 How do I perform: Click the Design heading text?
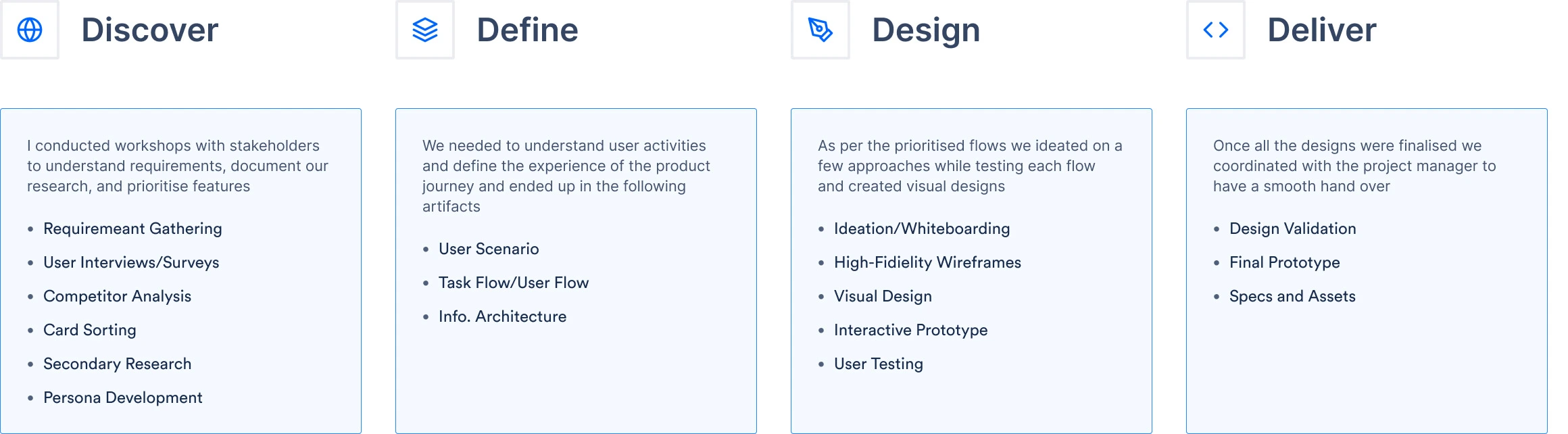[x=926, y=30]
